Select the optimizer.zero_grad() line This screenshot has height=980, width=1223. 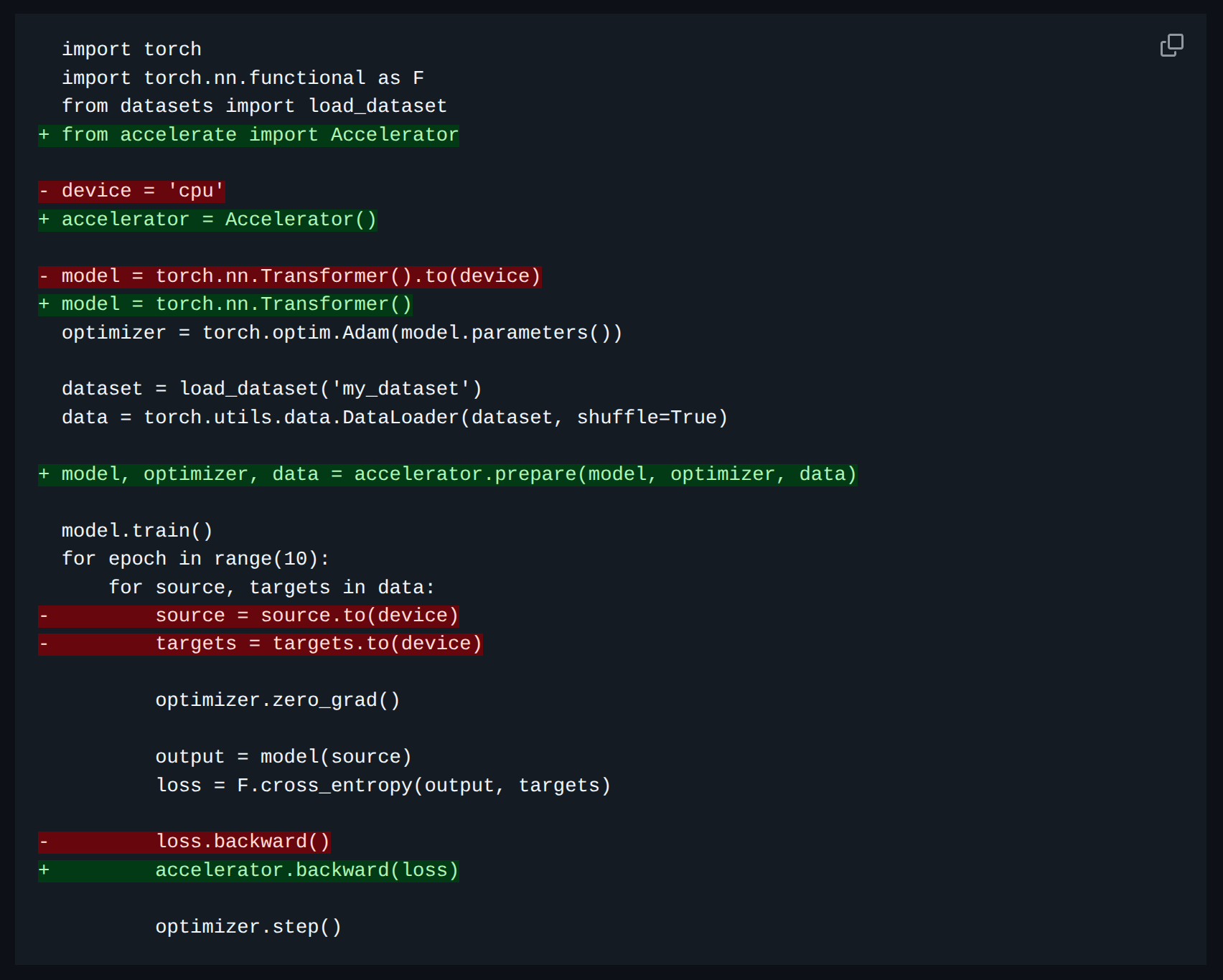[x=278, y=699]
